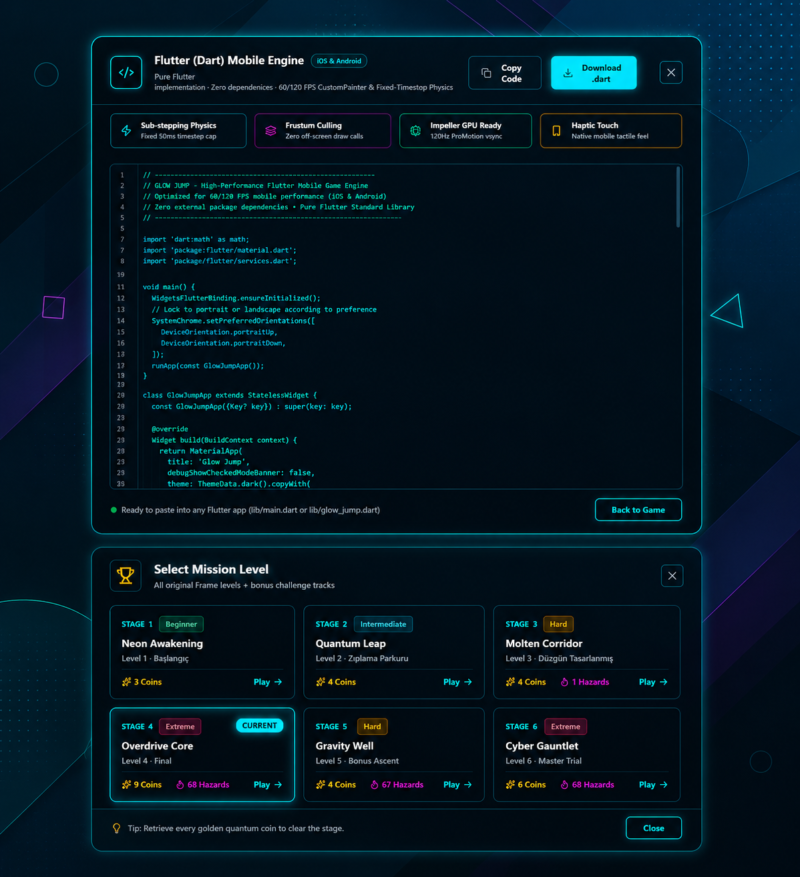Click the green ready status dot
This screenshot has height=877, width=800.
point(114,510)
